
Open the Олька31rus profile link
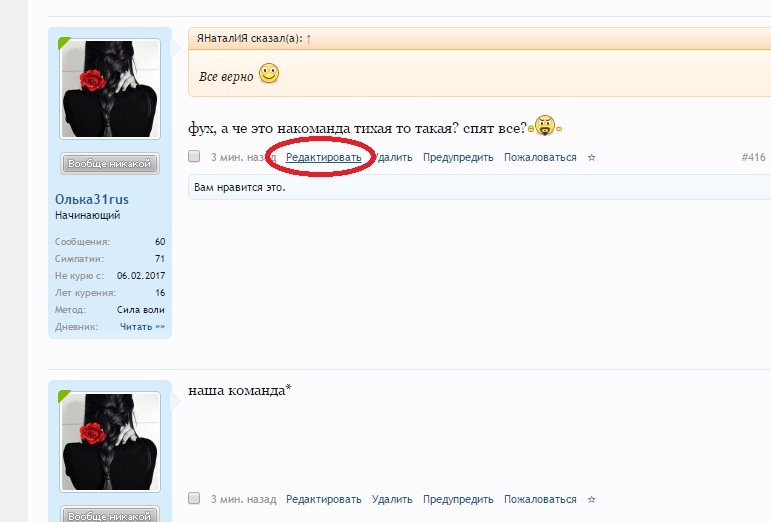pos(91,200)
